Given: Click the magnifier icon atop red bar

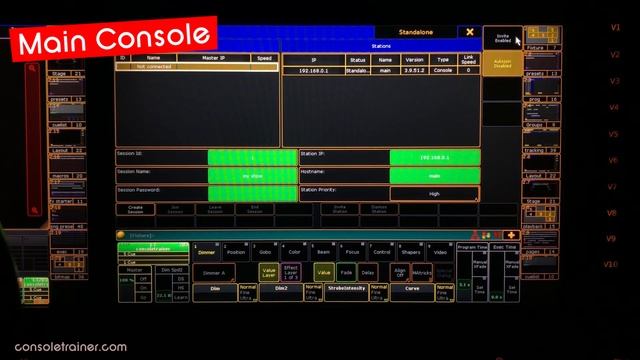Looking at the screenshot, I should click(x=33, y=69).
